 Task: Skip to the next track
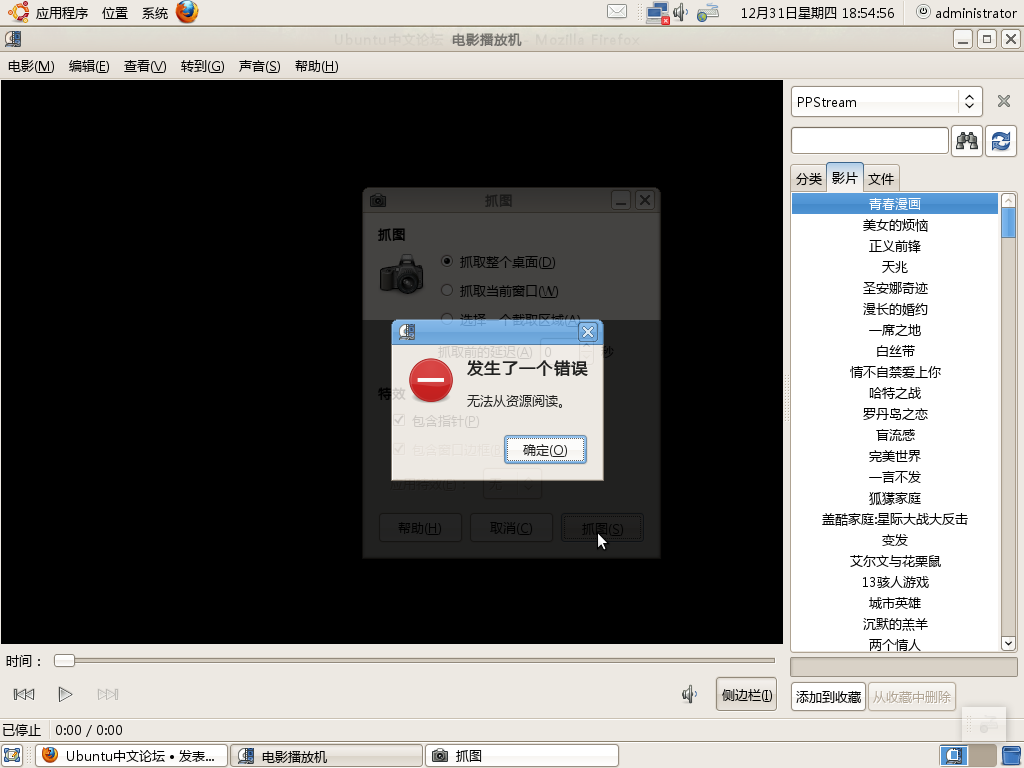(108, 694)
